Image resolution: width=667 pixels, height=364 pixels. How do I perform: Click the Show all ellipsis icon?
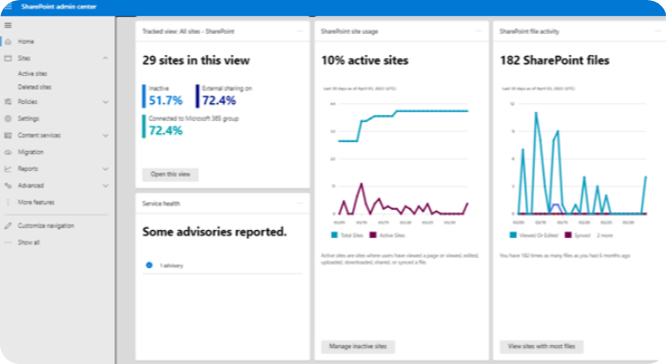8,242
